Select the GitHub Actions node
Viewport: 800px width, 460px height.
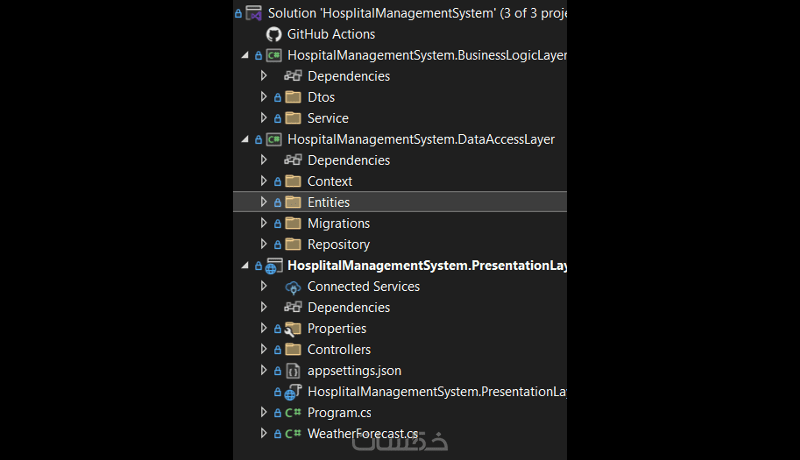click(331, 34)
